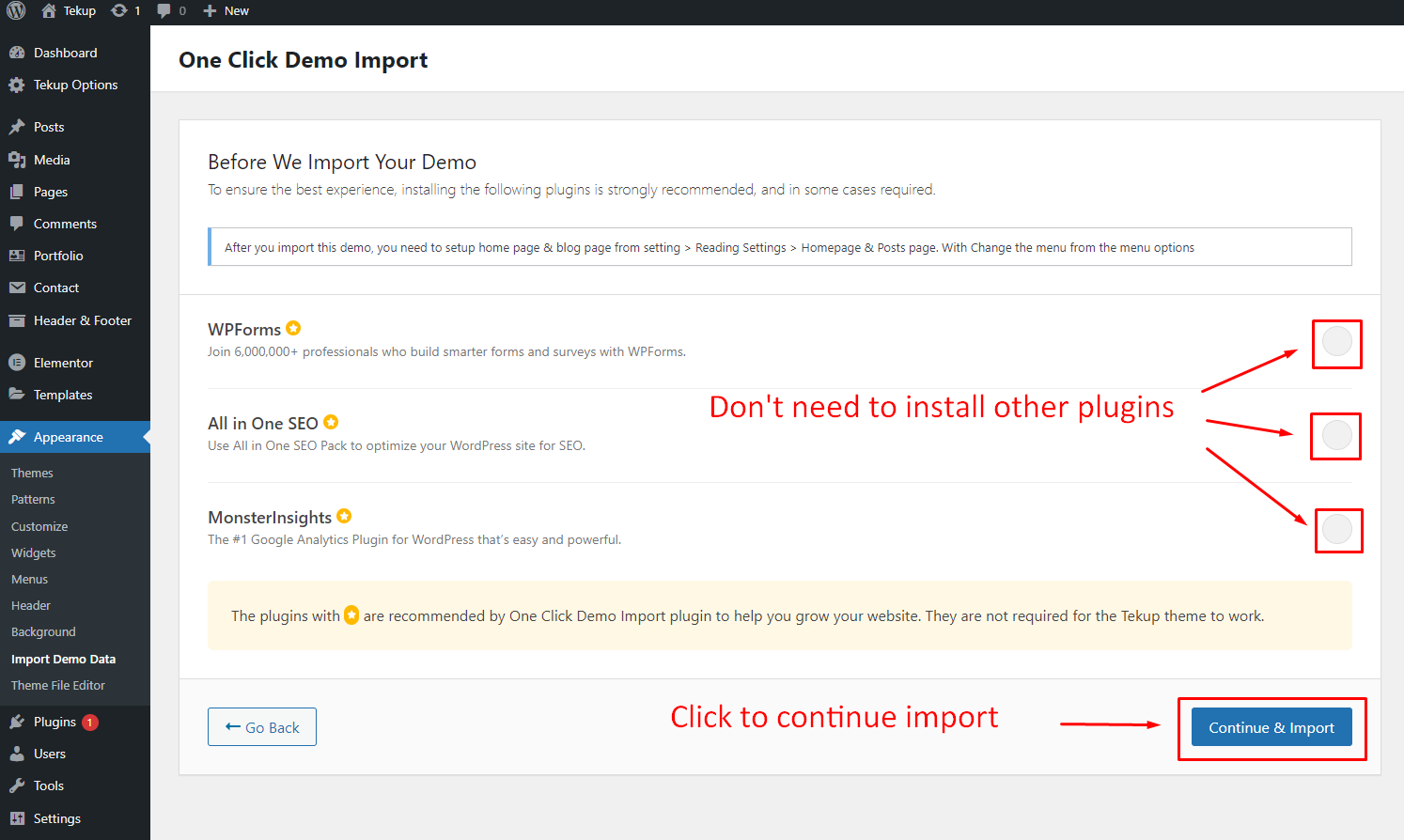The width and height of the screenshot is (1404, 840).
Task: Click the Comments speech bubble sidebar icon
Action: (x=17, y=224)
